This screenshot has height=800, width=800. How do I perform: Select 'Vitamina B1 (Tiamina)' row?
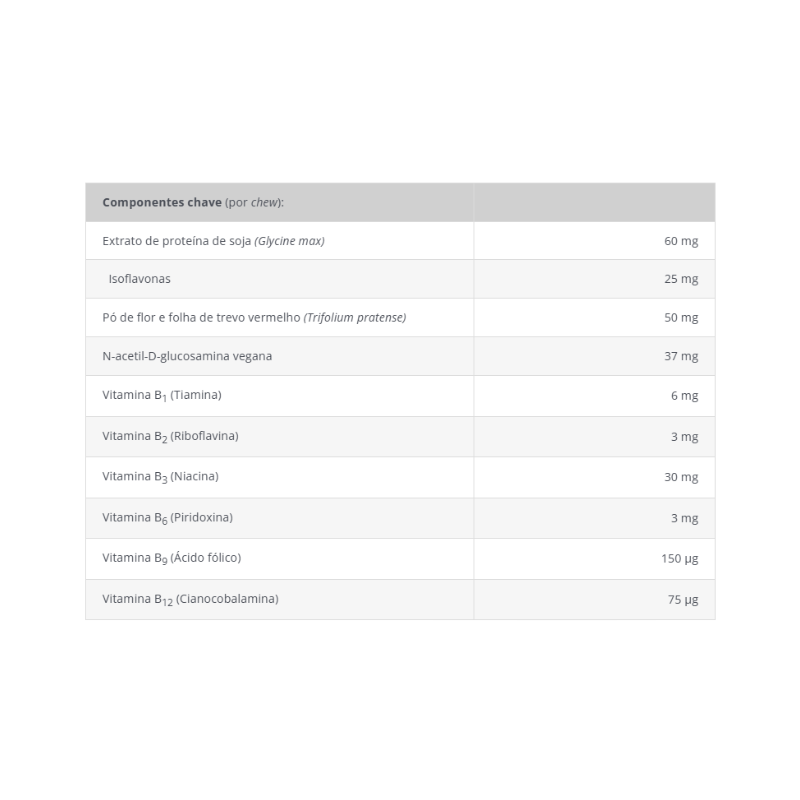pos(162,395)
